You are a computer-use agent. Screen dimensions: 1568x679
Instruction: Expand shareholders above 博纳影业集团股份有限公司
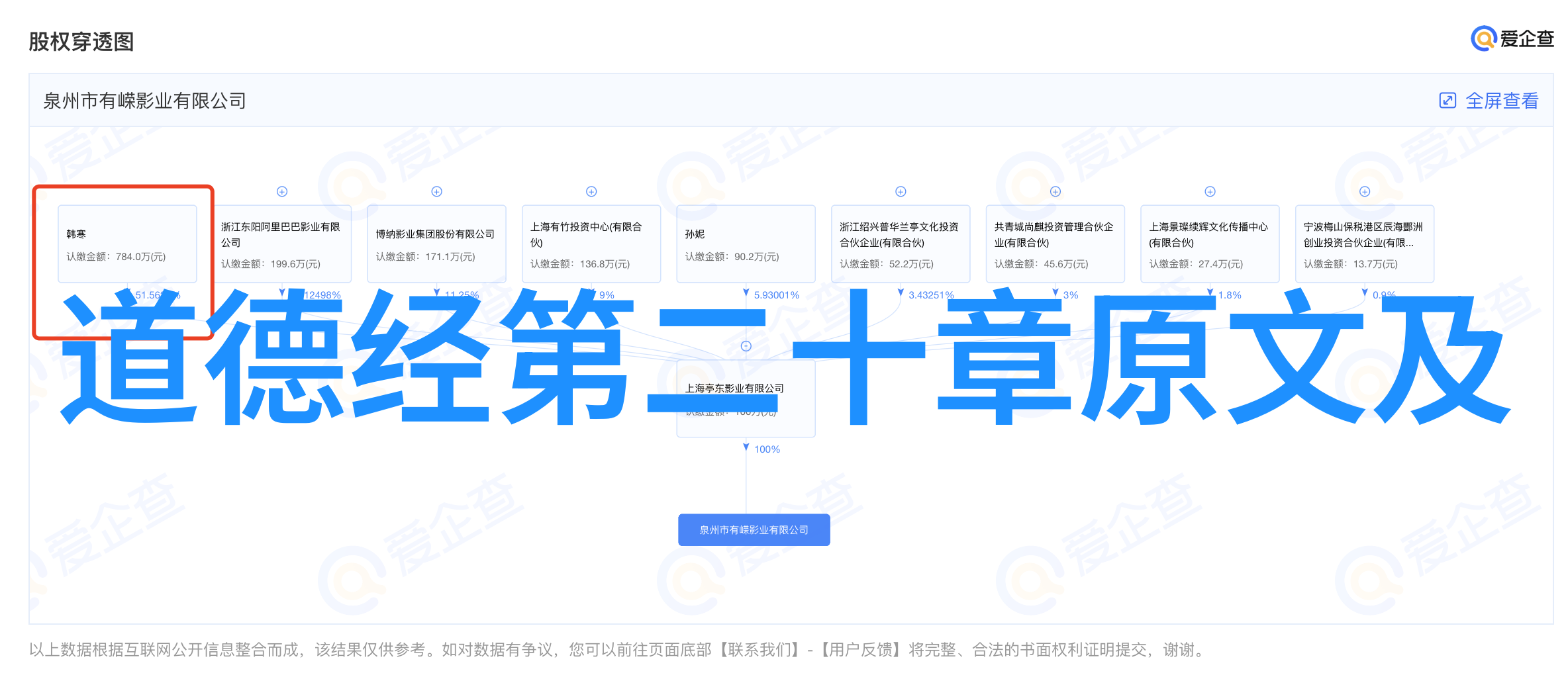click(x=437, y=191)
